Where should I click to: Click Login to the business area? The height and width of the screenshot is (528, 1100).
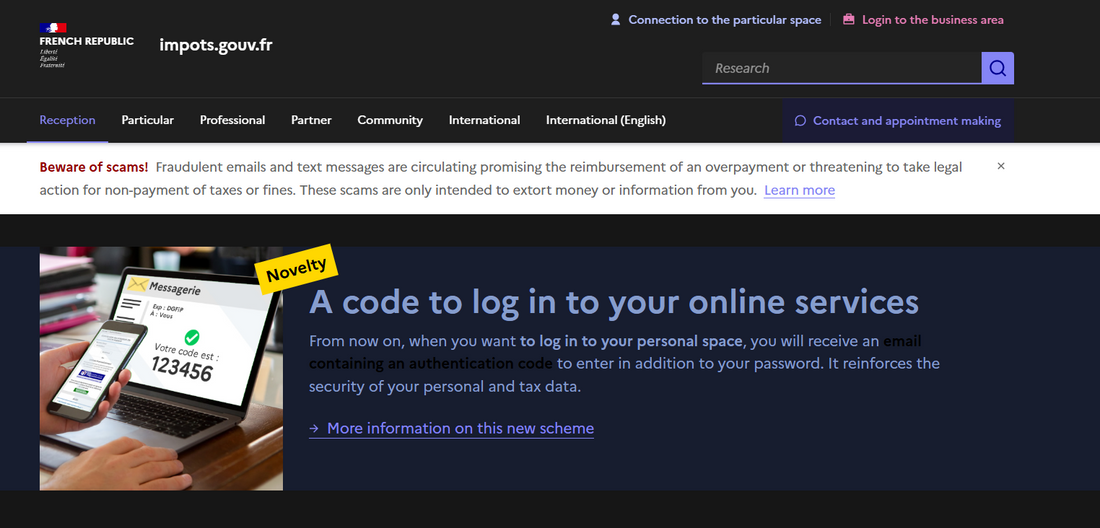[x=923, y=20]
